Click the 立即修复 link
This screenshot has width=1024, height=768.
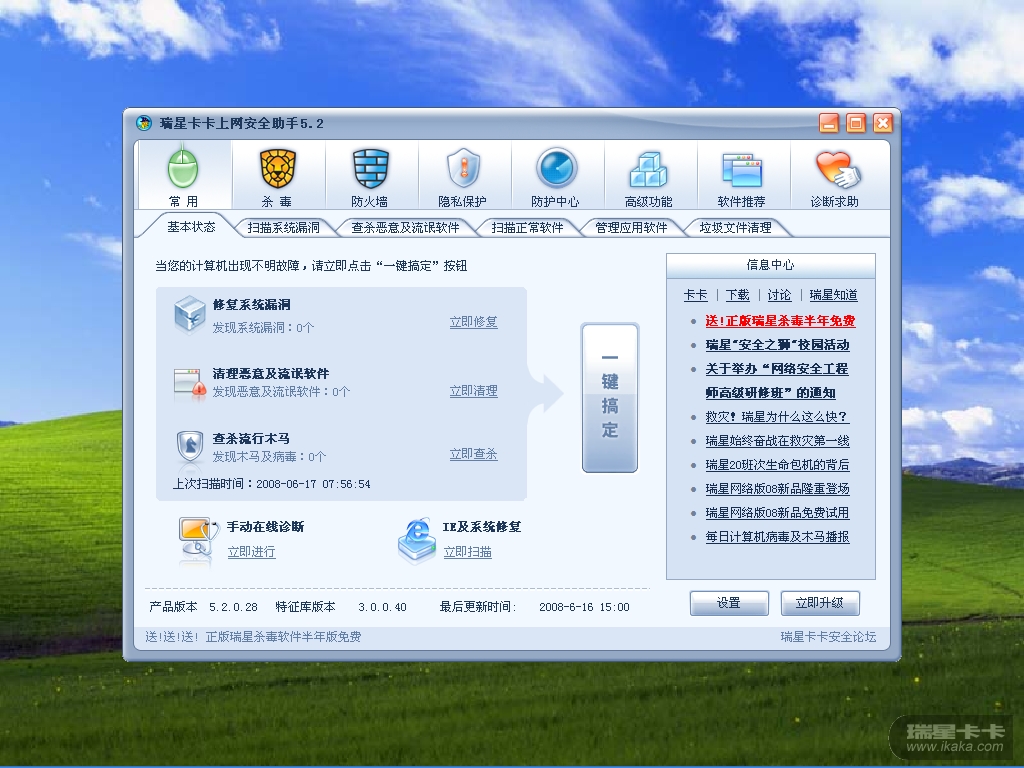pyautogui.click(x=473, y=322)
